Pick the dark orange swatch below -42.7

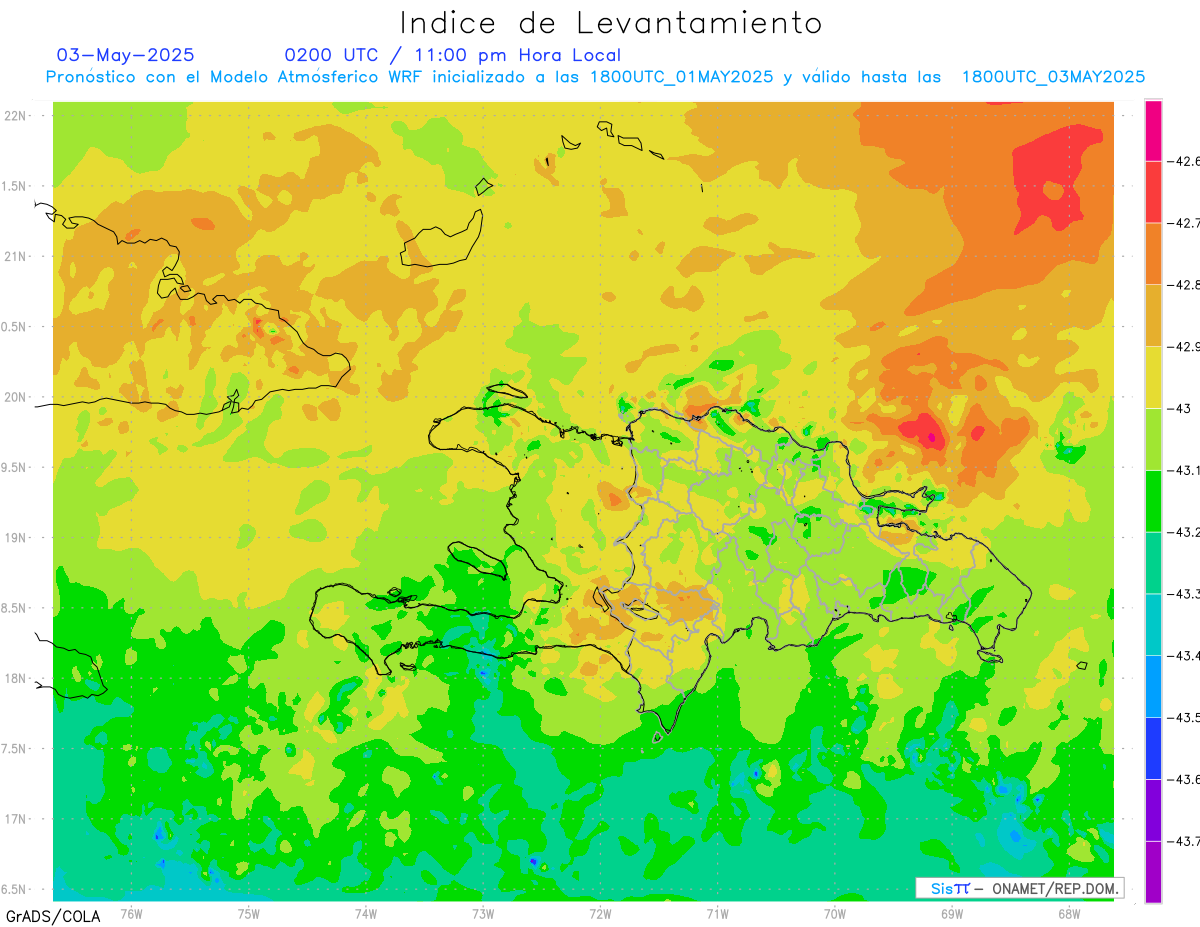(1153, 254)
